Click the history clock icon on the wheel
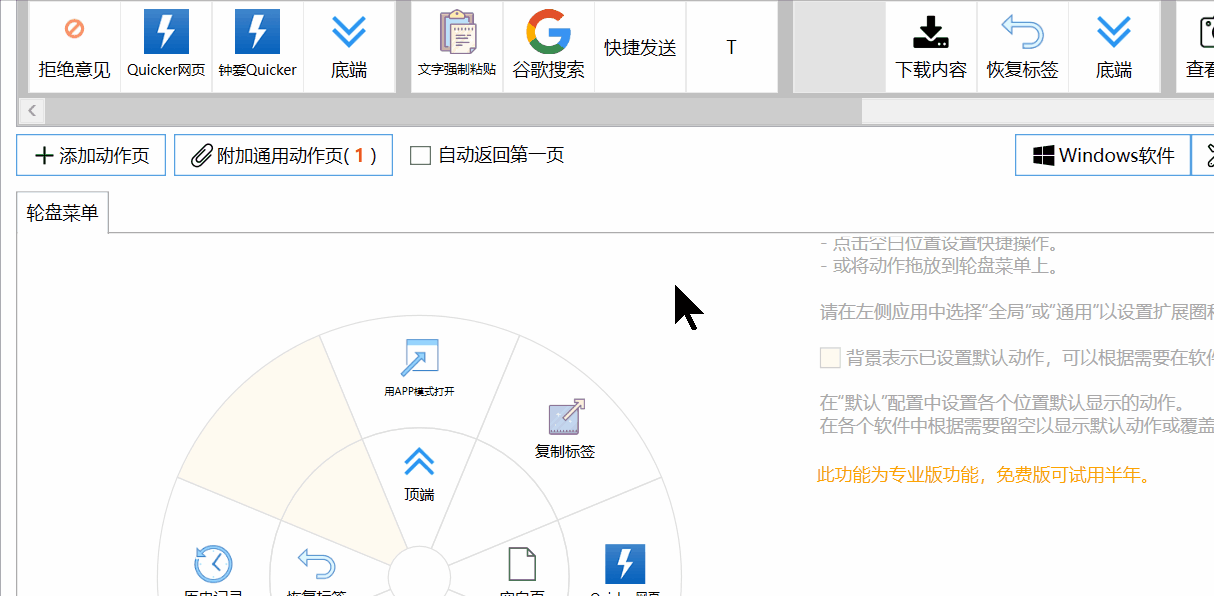The height and width of the screenshot is (596, 1214). point(214,564)
